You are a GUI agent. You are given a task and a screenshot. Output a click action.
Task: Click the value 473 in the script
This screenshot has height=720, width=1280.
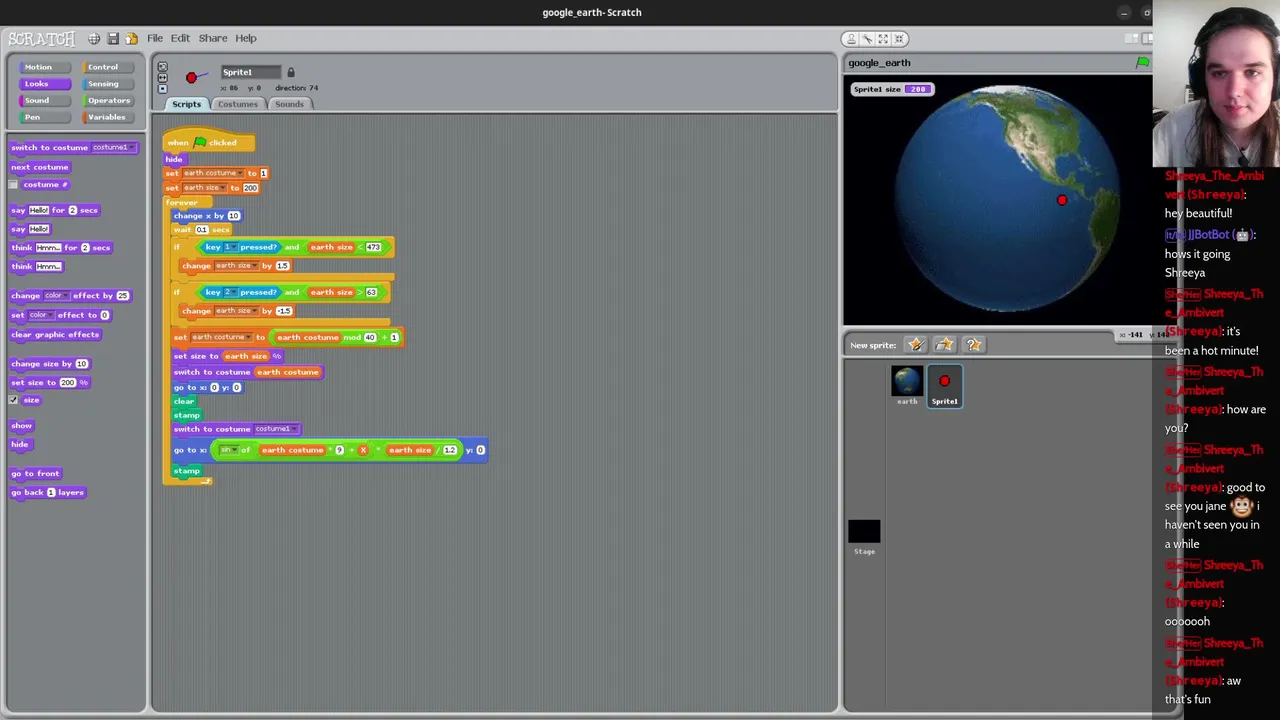tap(373, 247)
